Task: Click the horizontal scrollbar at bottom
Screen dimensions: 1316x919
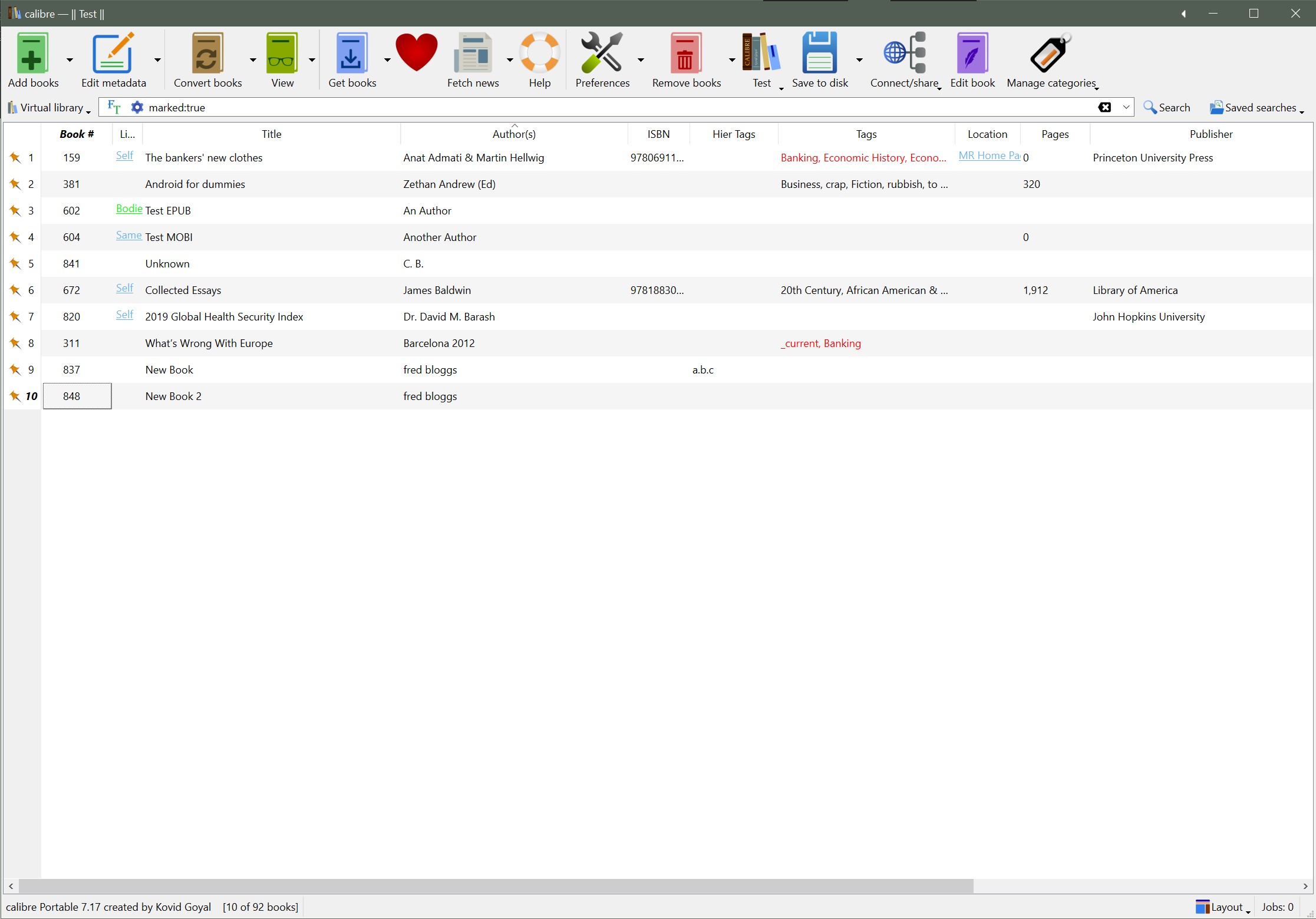Action: pyautogui.click(x=495, y=886)
